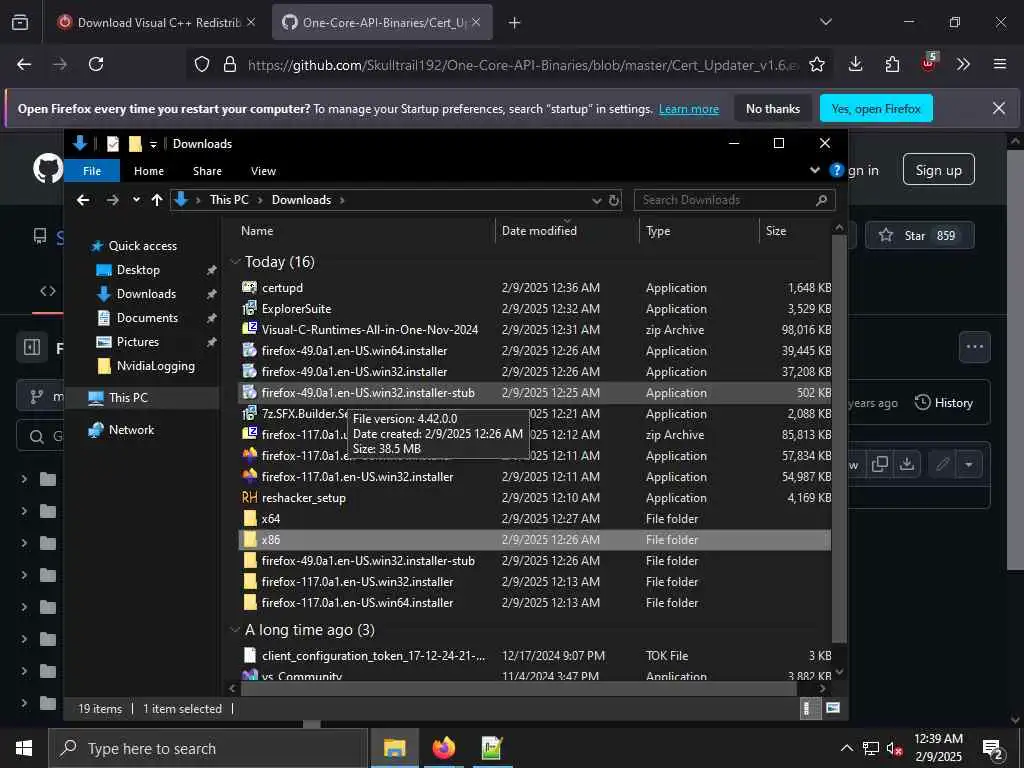The image size is (1024, 768).
Task: Bookmark this GitHub page with star
Action: click(816, 64)
